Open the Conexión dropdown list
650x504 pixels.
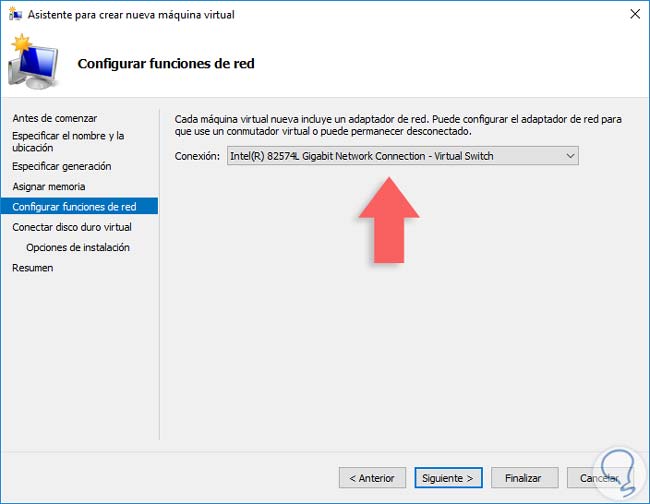coord(402,156)
